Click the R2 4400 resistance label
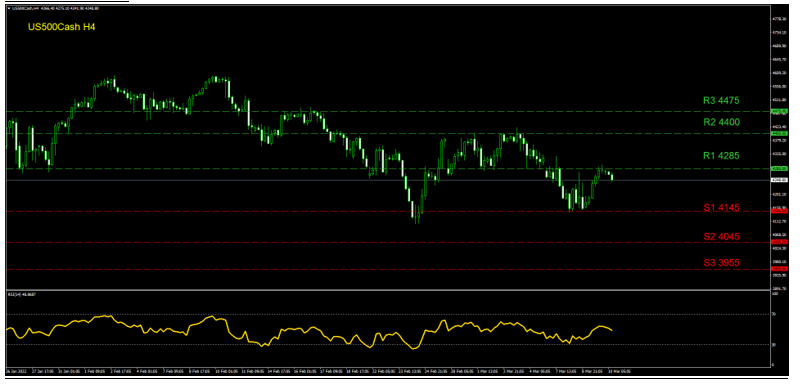This screenshot has width=802, height=384. click(x=721, y=122)
